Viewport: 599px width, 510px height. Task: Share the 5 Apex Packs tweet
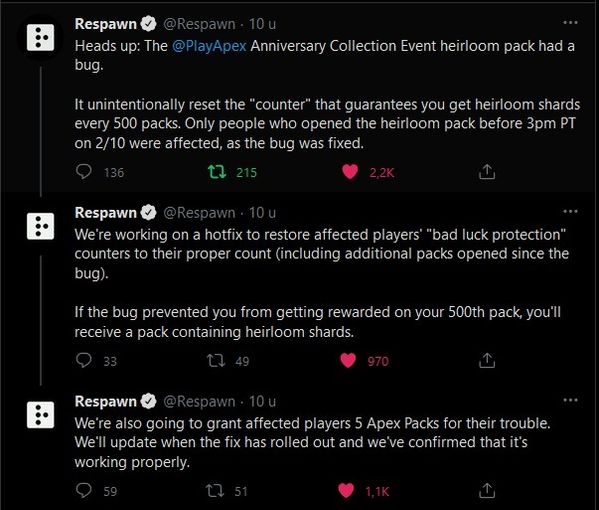coord(487,490)
